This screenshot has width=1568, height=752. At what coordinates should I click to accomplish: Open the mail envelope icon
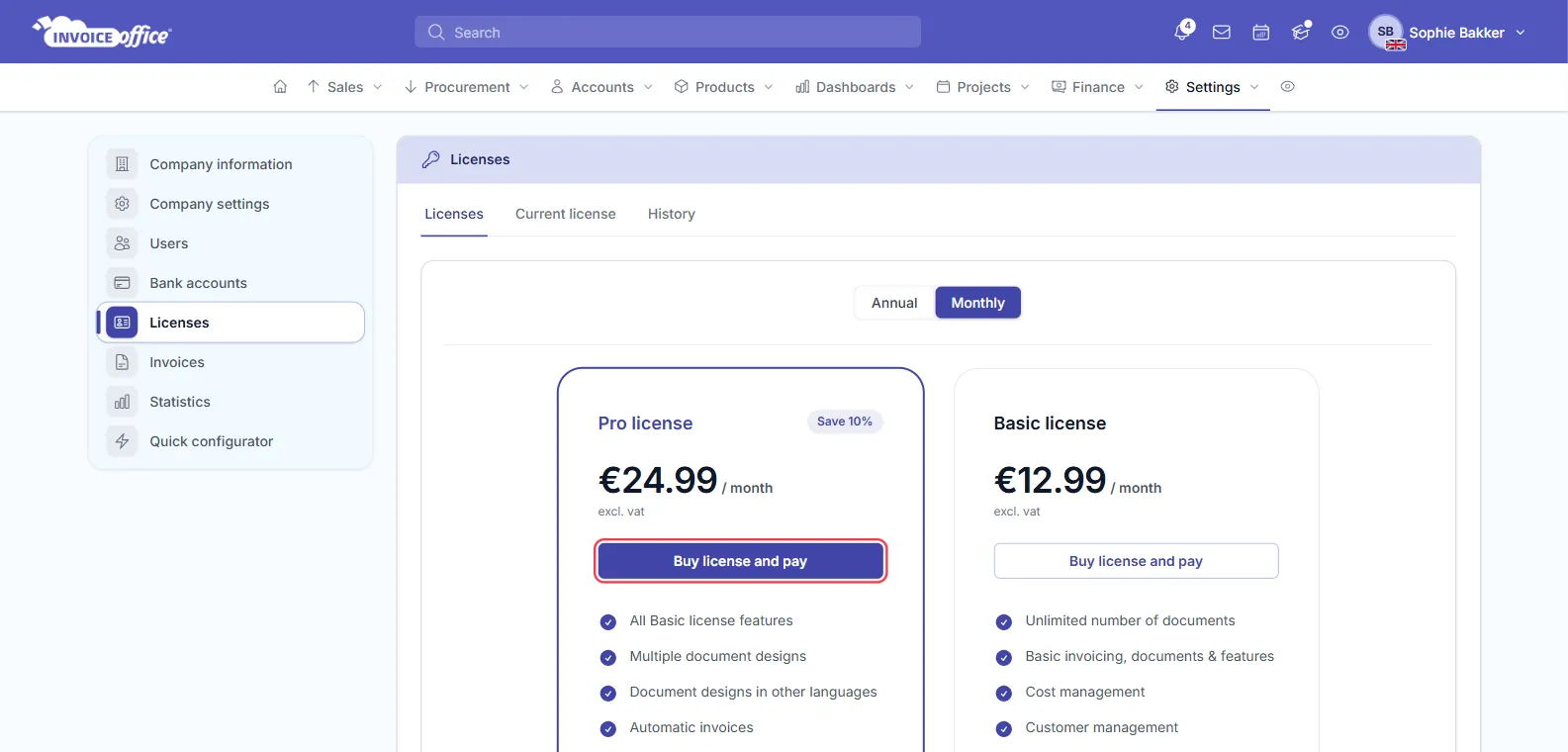click(1222, 32)
